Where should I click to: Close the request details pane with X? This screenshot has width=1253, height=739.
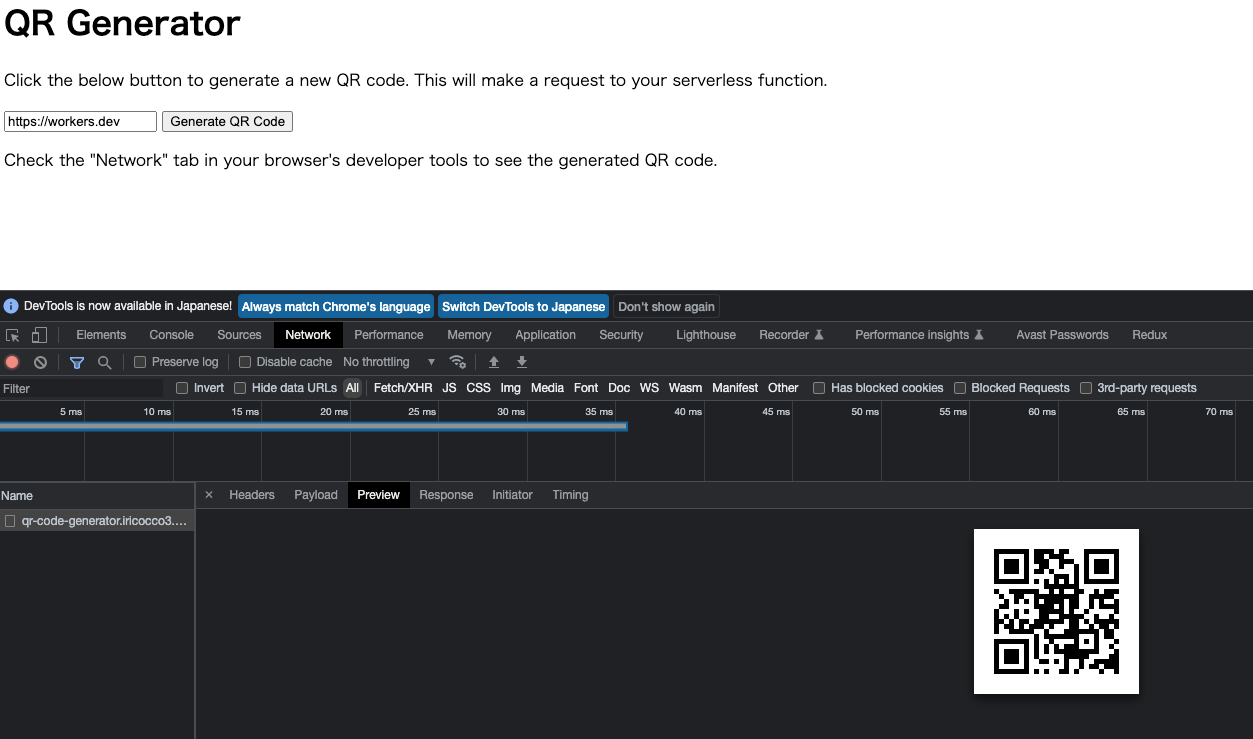click(209, 495)
